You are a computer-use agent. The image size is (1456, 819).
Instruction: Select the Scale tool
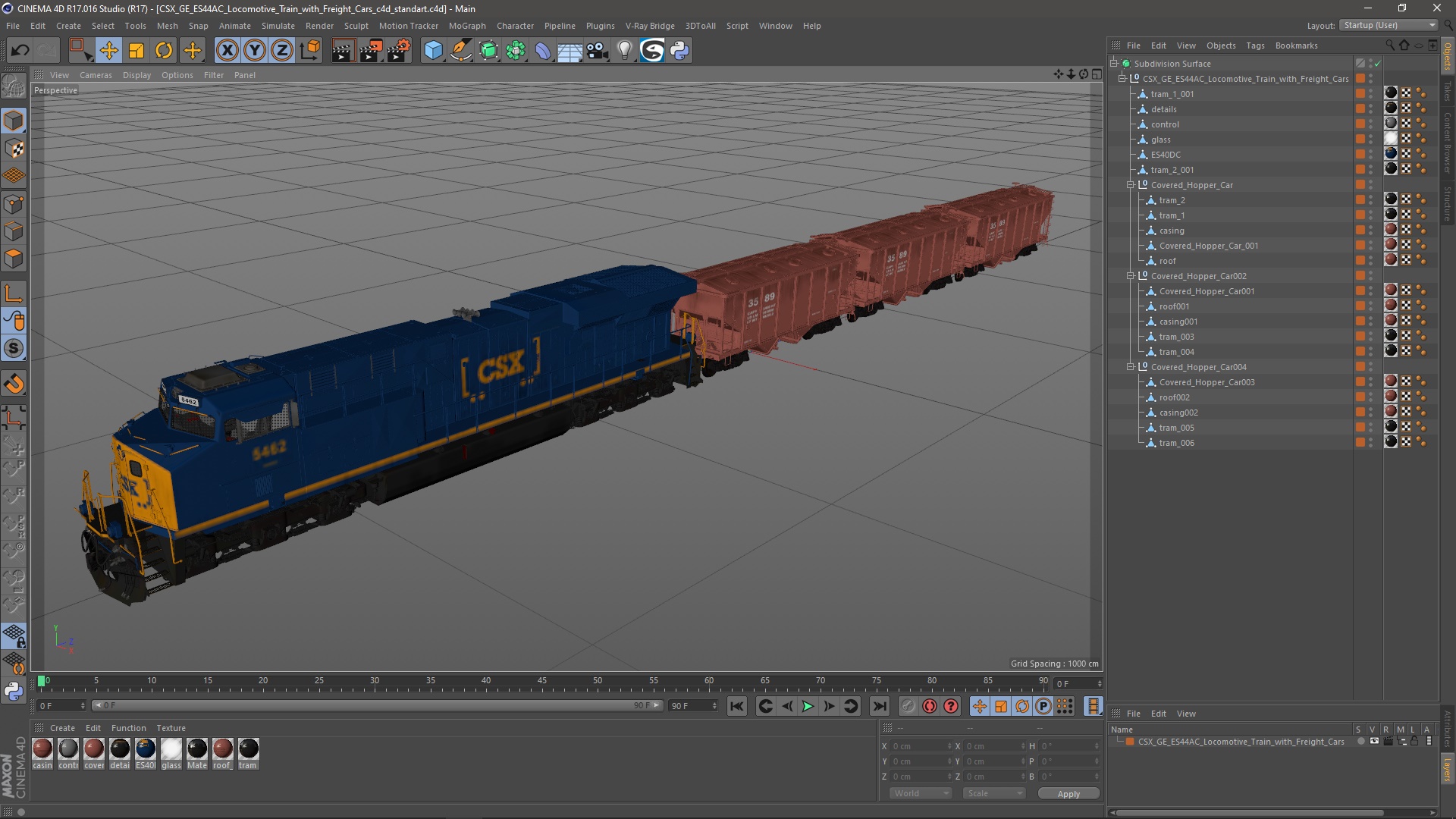[136, 51]
